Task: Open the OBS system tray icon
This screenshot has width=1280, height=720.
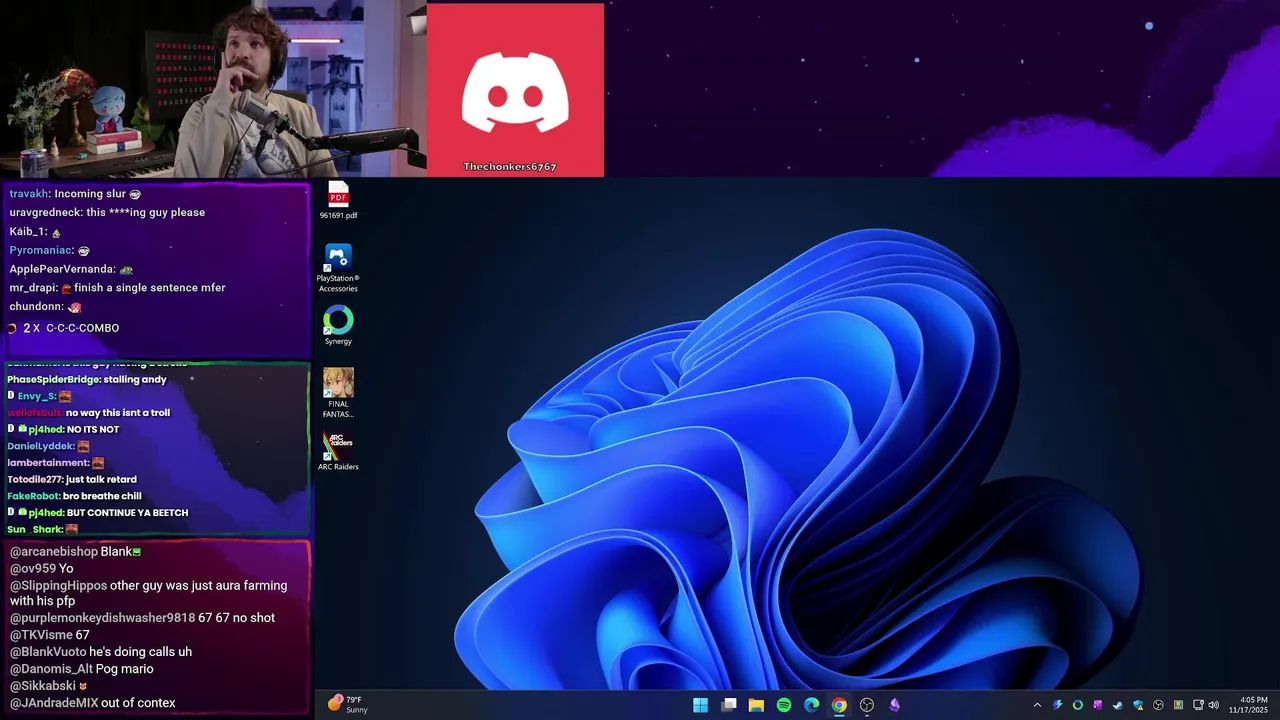Action: 1158,705
